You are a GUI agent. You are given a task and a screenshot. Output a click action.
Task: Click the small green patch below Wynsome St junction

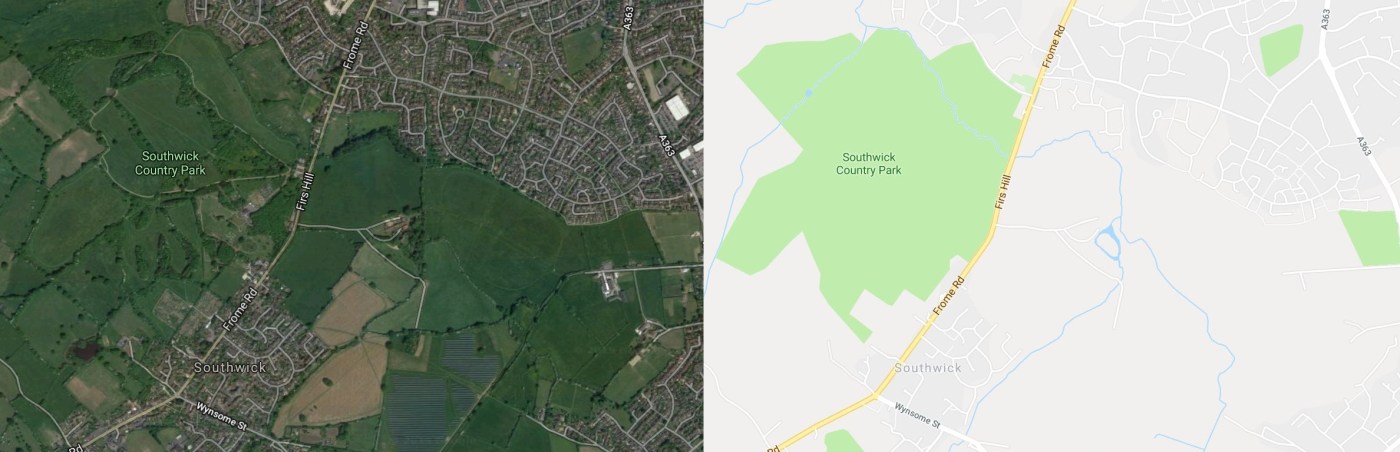coord(843,441)
